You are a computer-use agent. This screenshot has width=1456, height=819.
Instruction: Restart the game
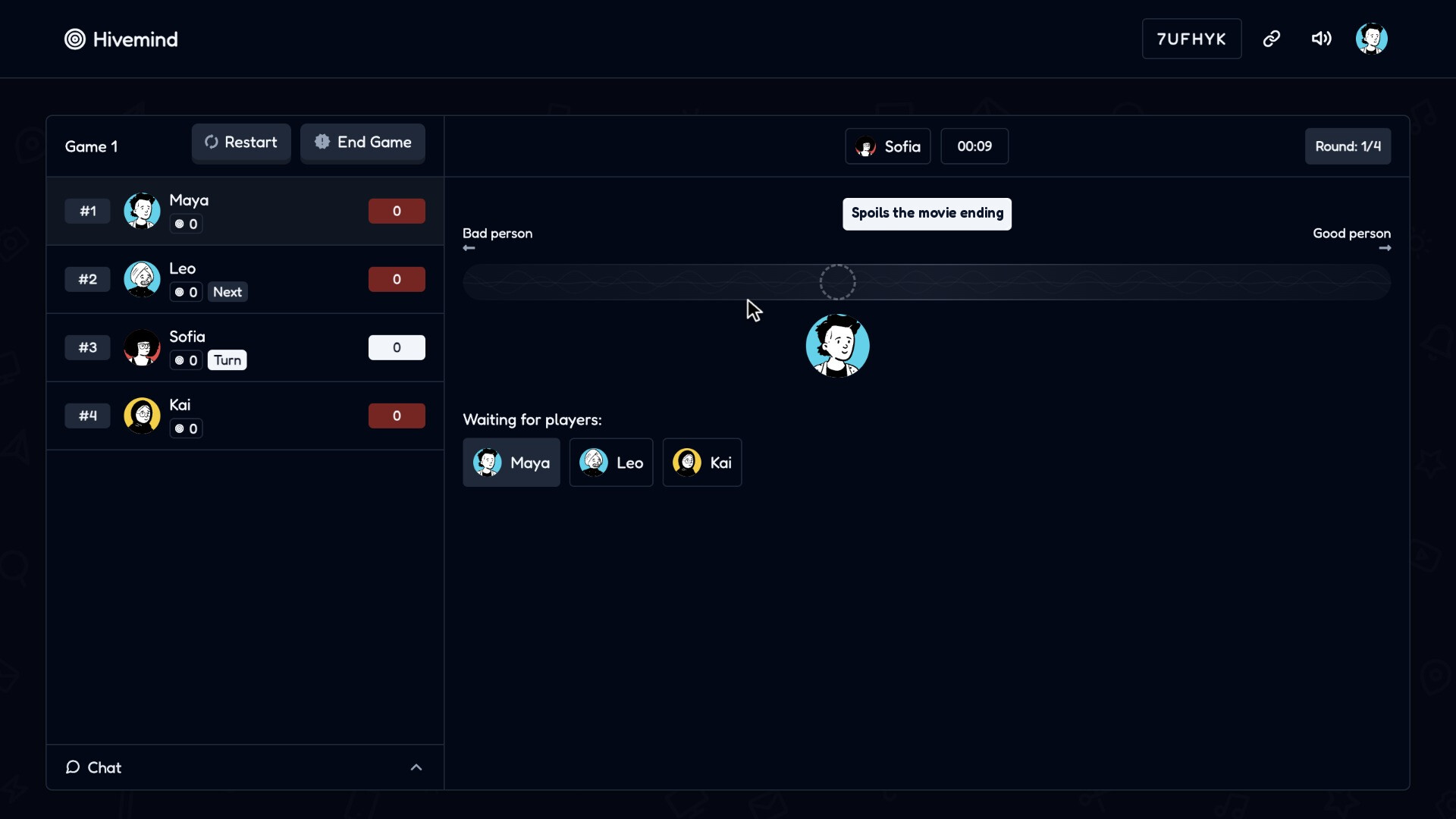click(241, 143)
